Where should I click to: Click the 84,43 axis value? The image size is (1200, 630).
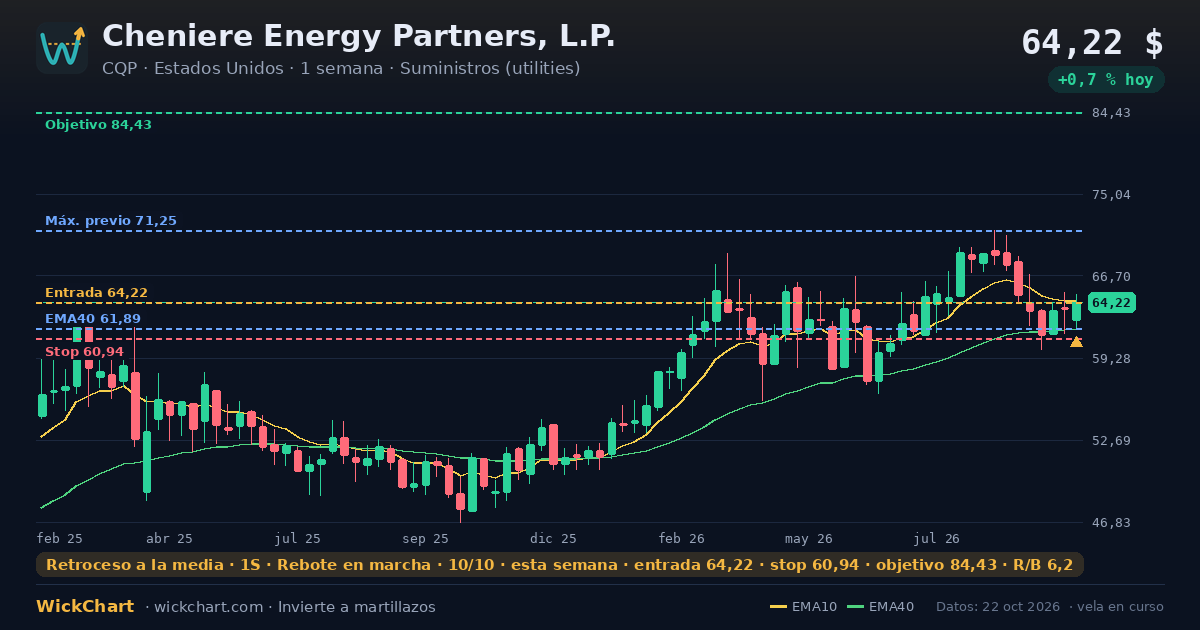pyautogui.click(x=1111, y=113)
